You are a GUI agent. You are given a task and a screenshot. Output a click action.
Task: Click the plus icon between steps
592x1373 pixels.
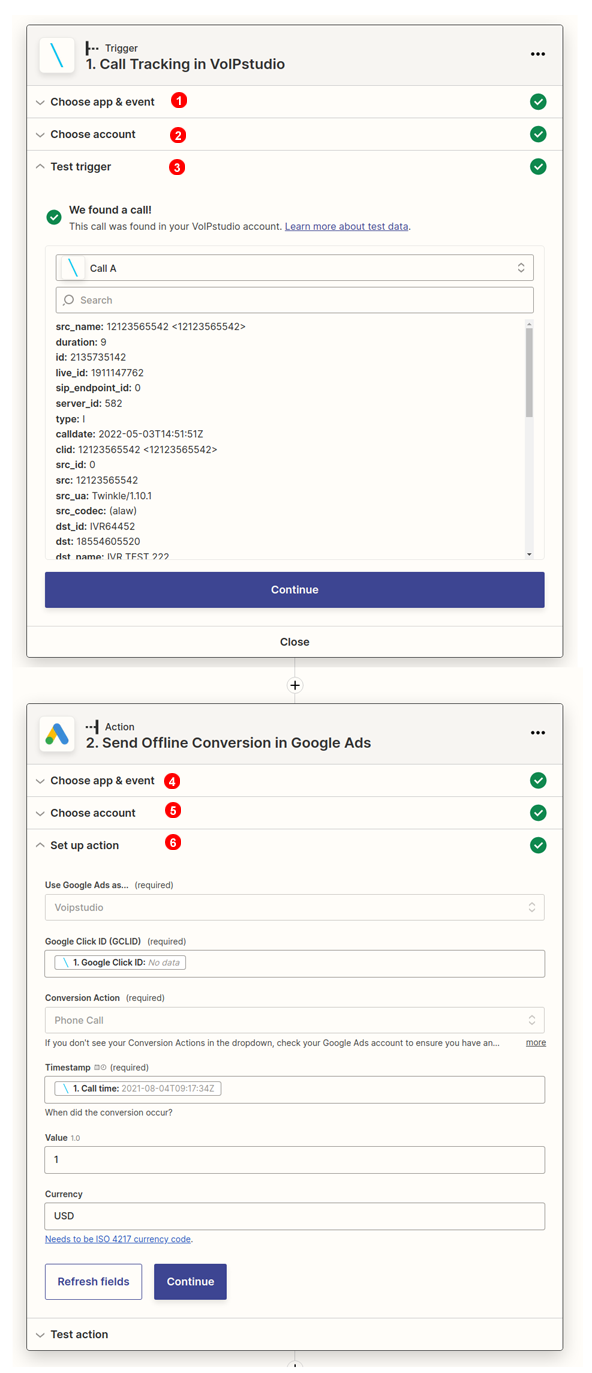coord(295,685)
